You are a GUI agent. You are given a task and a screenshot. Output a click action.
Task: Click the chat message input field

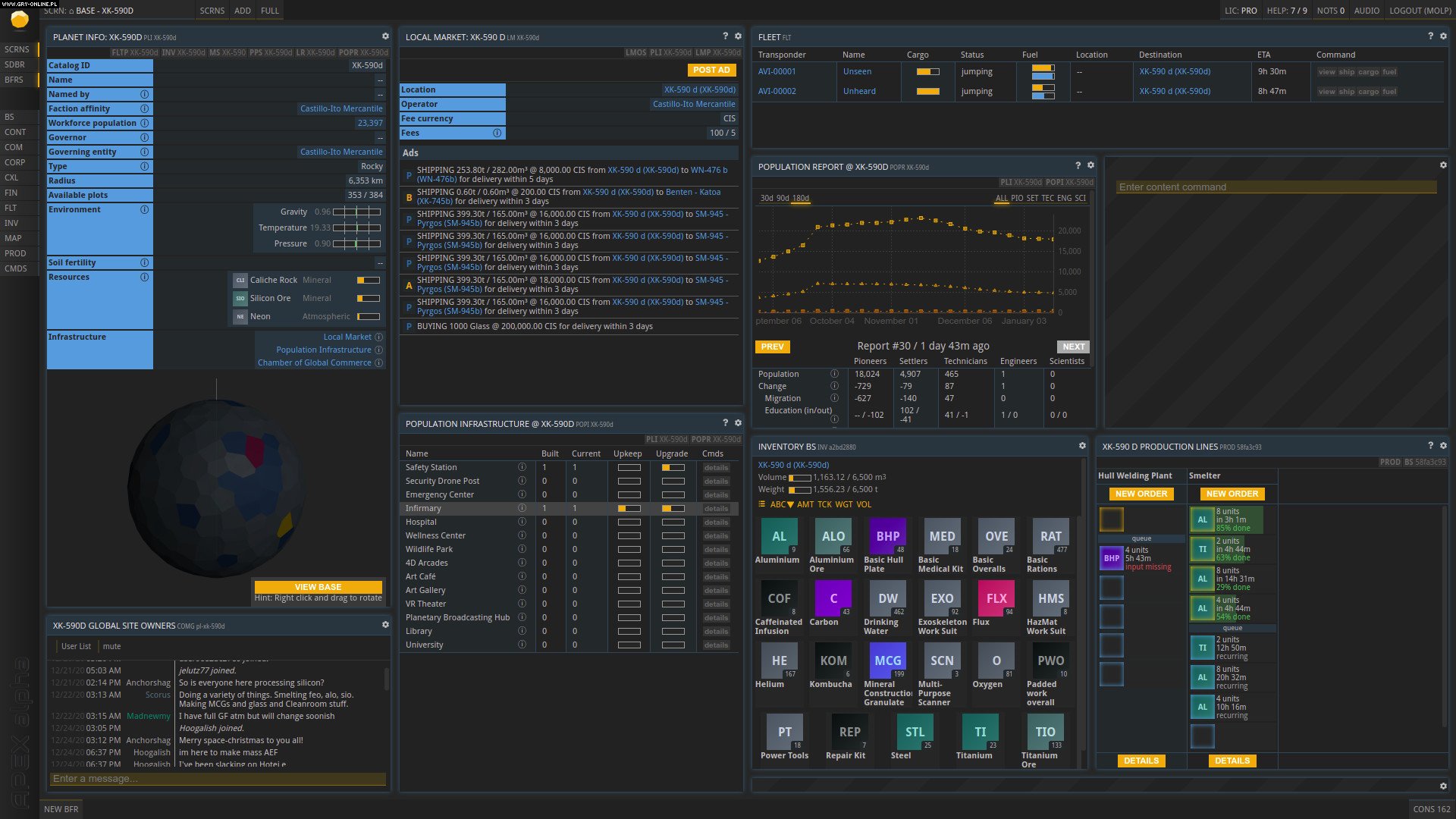click(x=216, y=778)
